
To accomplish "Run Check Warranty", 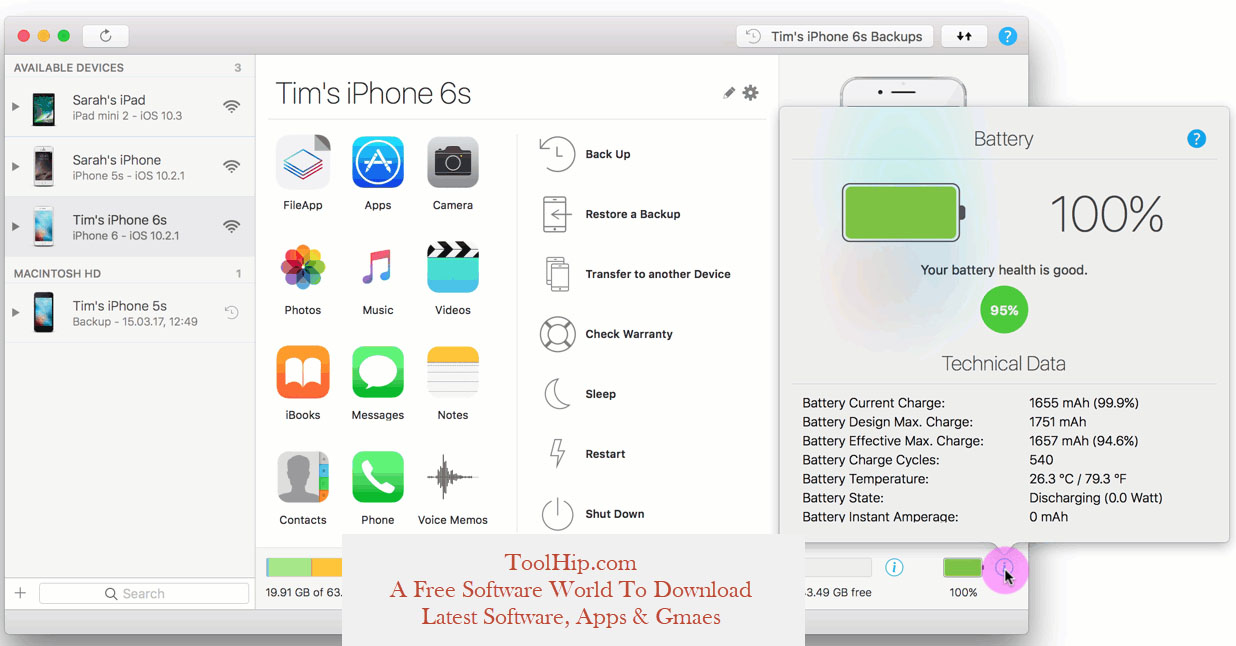I will pyautogui.click(x=606, y=334).
